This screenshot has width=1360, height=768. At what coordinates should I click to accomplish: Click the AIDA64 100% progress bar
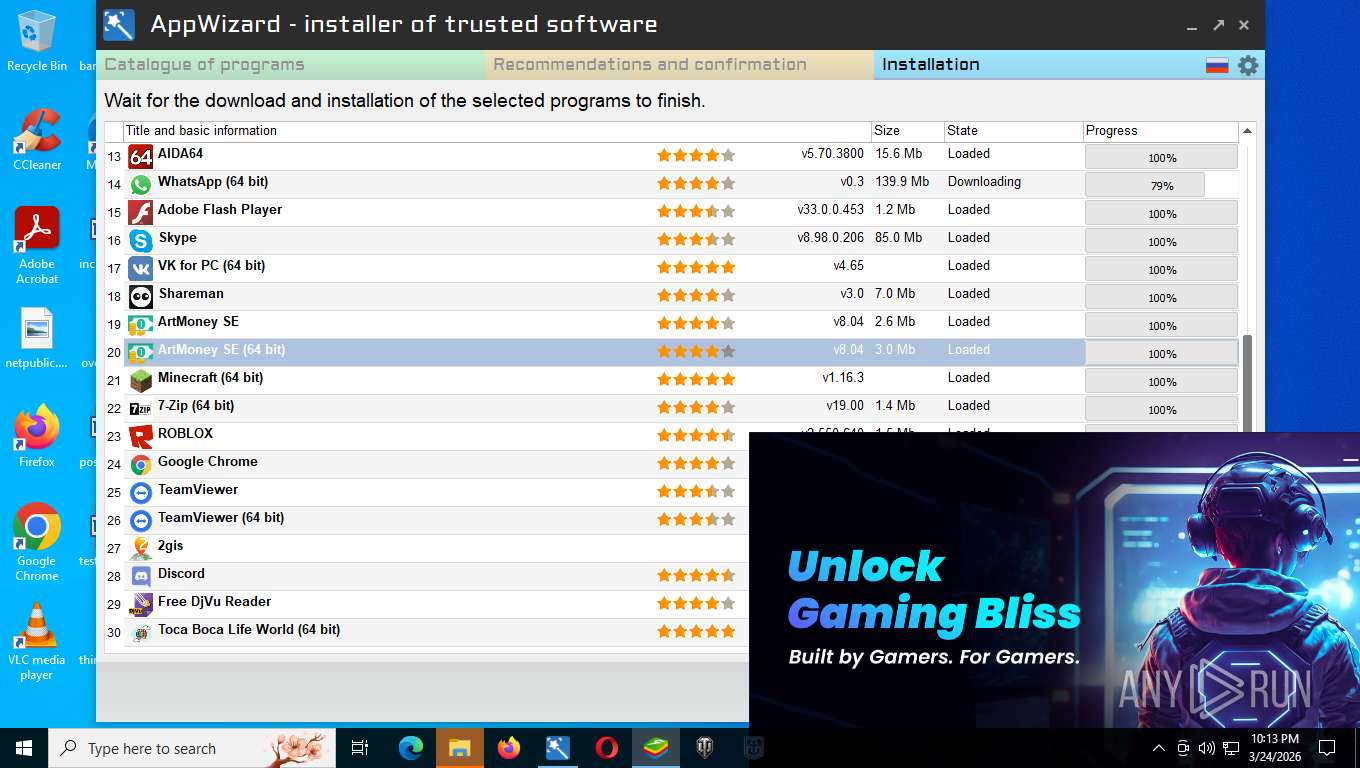point(1161,157)
